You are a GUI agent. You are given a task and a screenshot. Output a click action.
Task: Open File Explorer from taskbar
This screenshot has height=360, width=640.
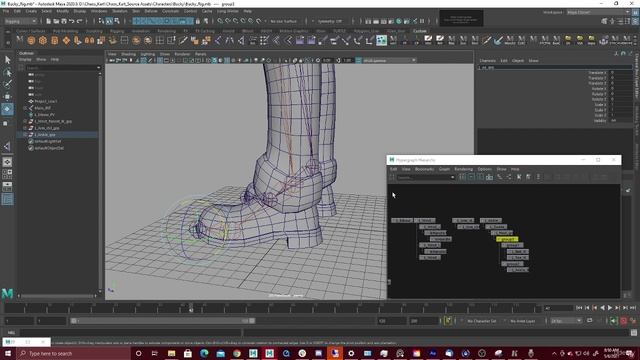coord(171,353)
